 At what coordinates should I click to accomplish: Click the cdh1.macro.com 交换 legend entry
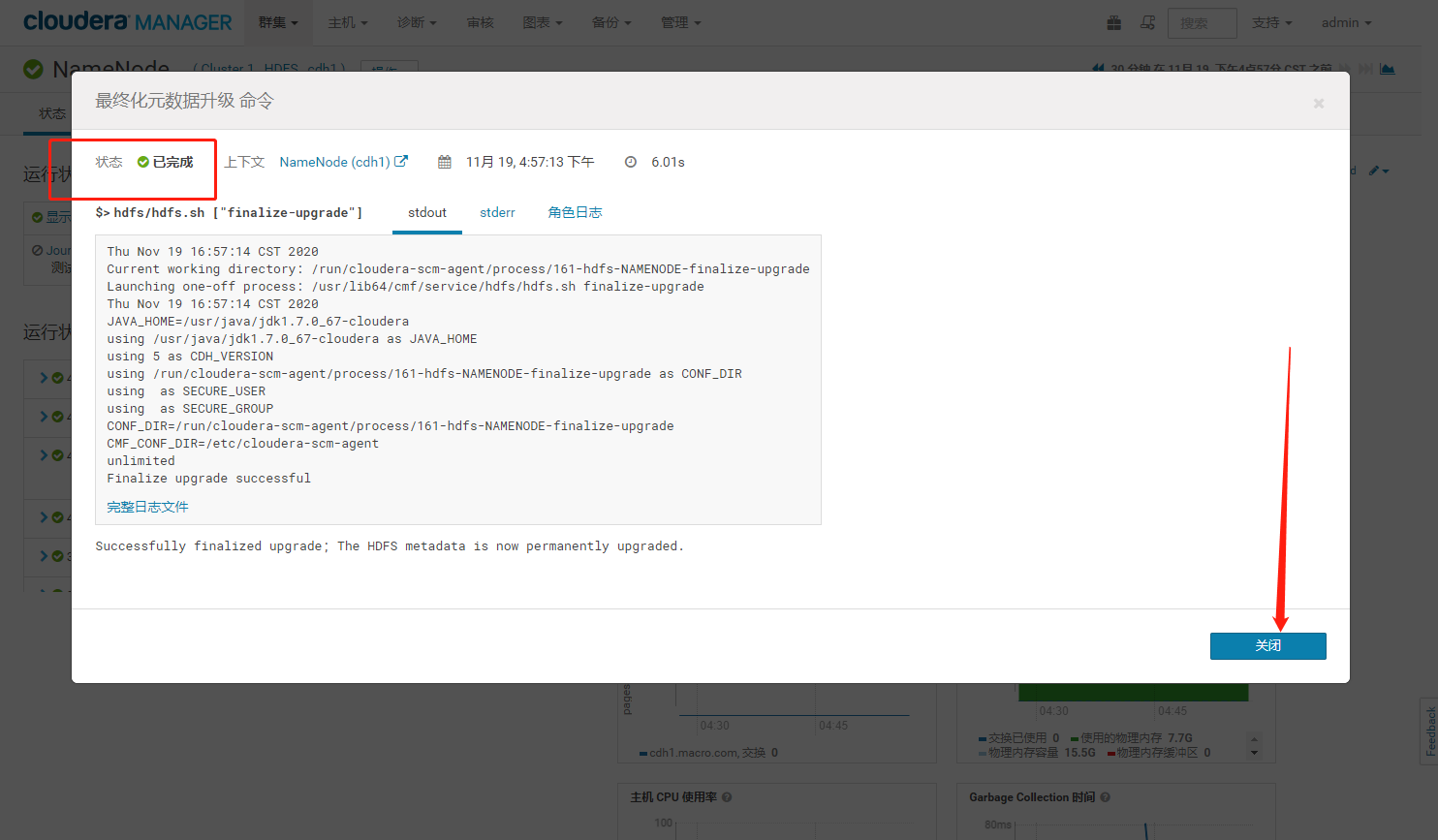coord(708,753)
